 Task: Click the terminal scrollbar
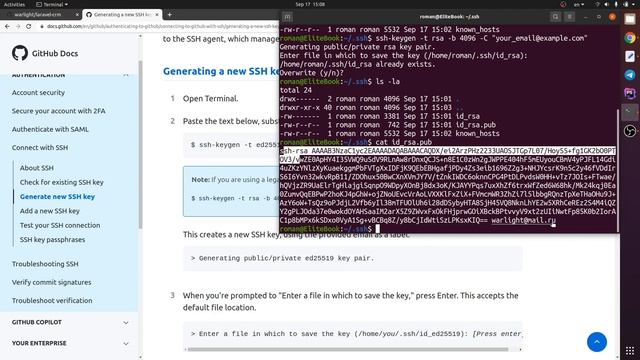(x=617, y=170)
